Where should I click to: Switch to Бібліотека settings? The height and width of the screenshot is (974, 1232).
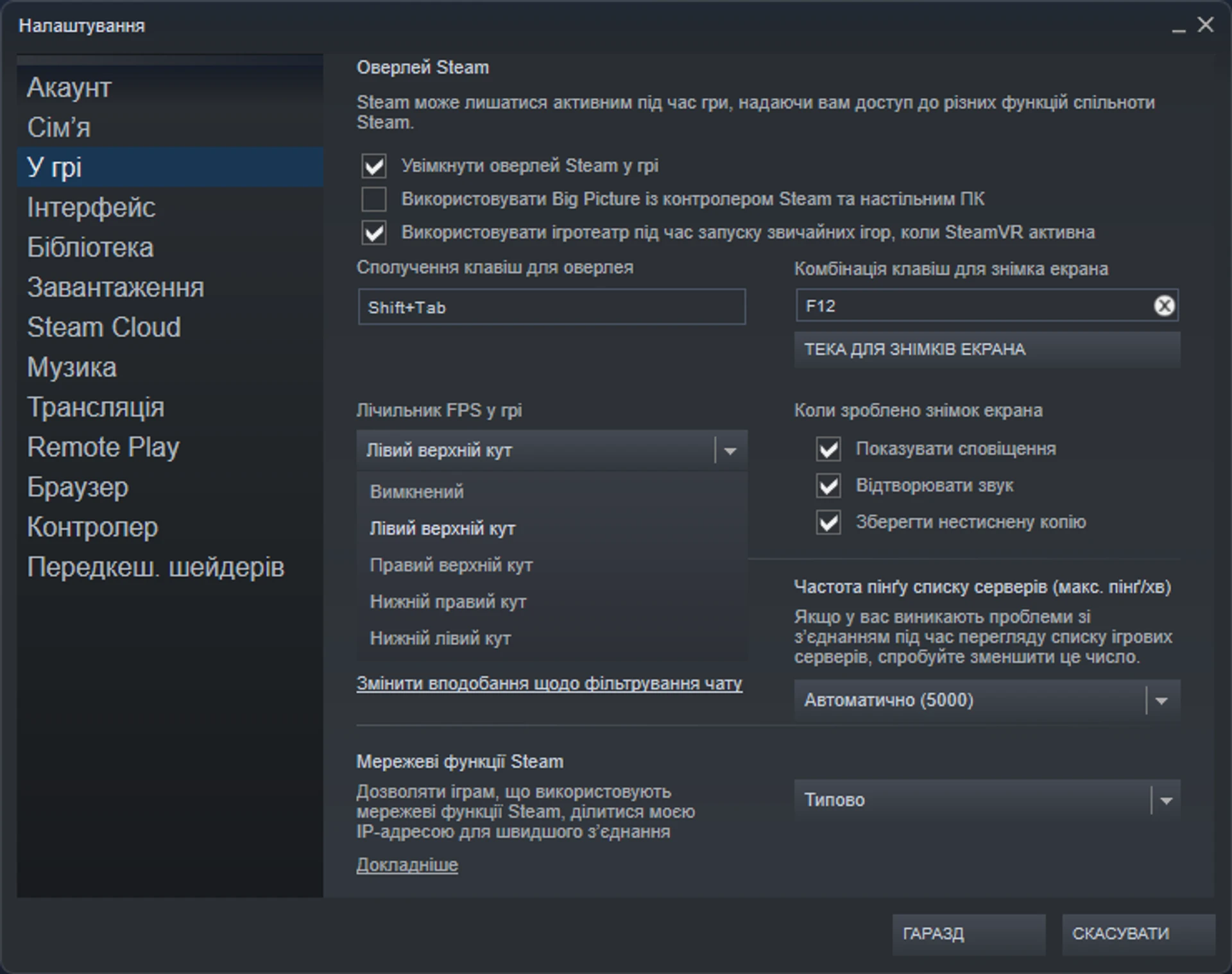pyautogui.click(x=170, y=247)
